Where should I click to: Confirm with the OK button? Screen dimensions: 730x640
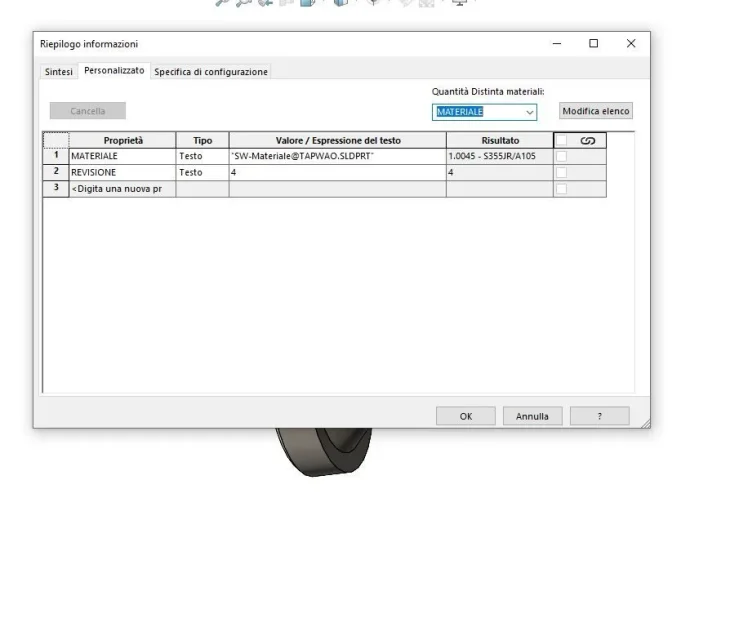466,416
